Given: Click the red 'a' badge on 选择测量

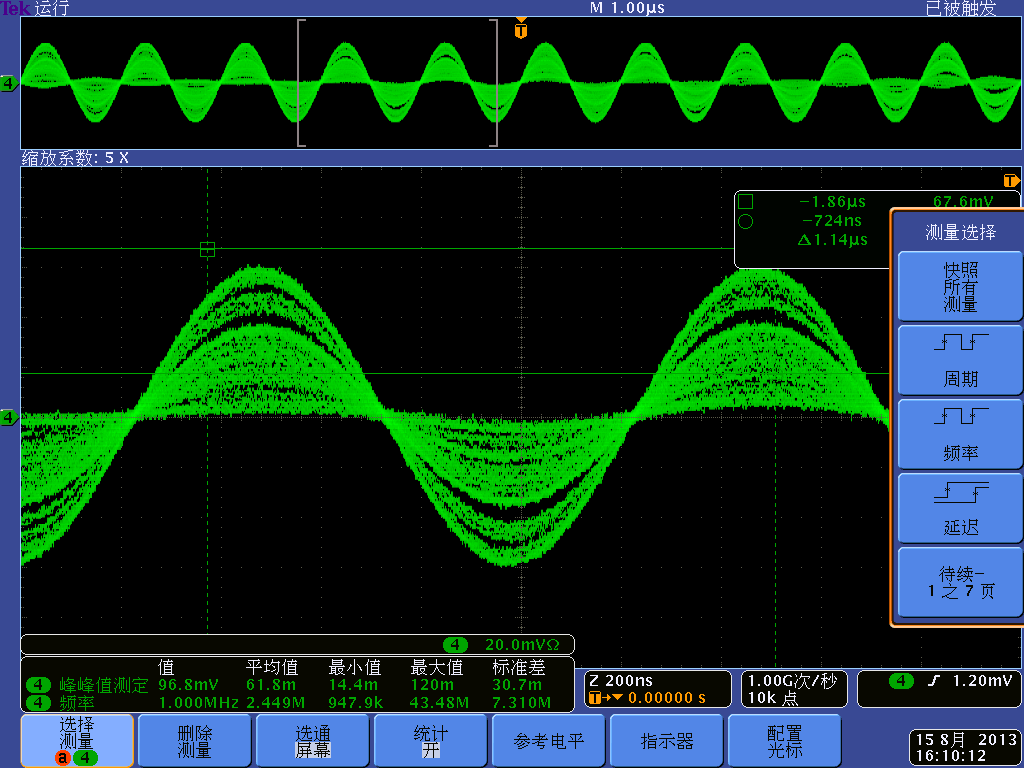Looking at the screenshot, I should tap(63, 758).
